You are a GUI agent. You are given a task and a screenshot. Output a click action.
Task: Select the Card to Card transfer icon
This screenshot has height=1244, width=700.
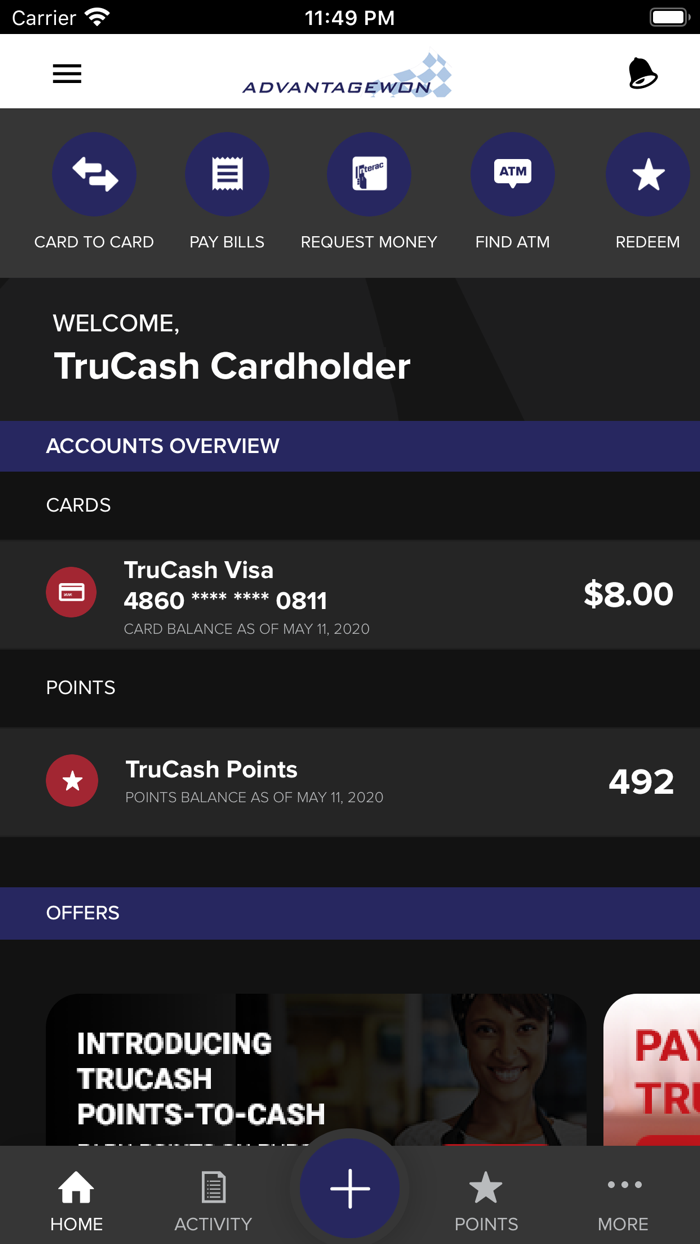point(94,174)
